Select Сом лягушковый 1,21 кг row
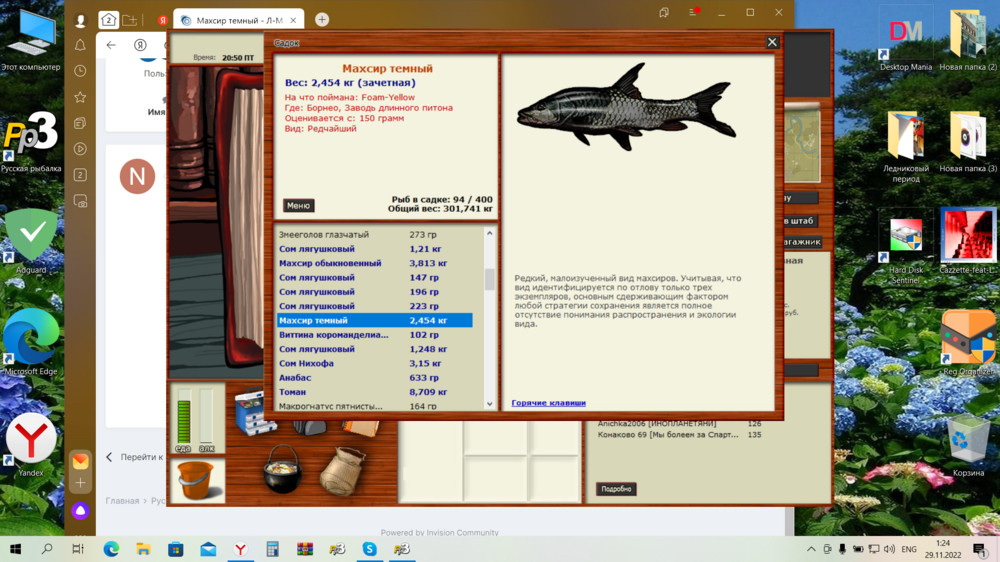Viewport: 1000px width, 562px height. 374,249
